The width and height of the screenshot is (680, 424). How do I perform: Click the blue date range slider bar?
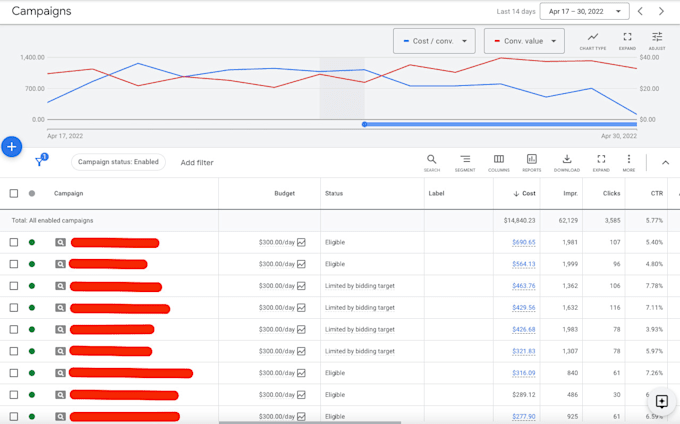click(x=502, y=124)
